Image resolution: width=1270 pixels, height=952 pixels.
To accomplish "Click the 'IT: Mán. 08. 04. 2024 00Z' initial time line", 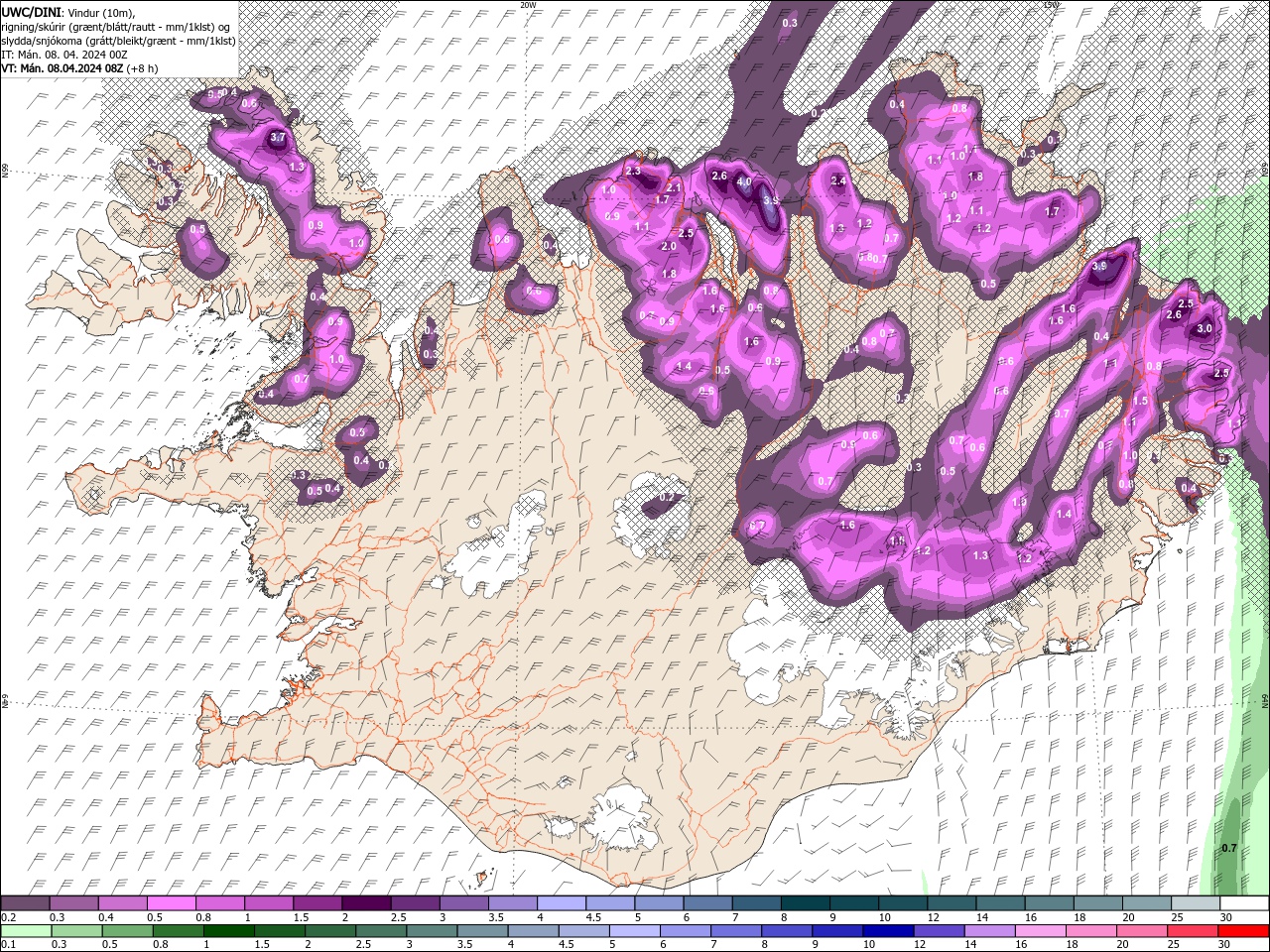I will [63, 55].
